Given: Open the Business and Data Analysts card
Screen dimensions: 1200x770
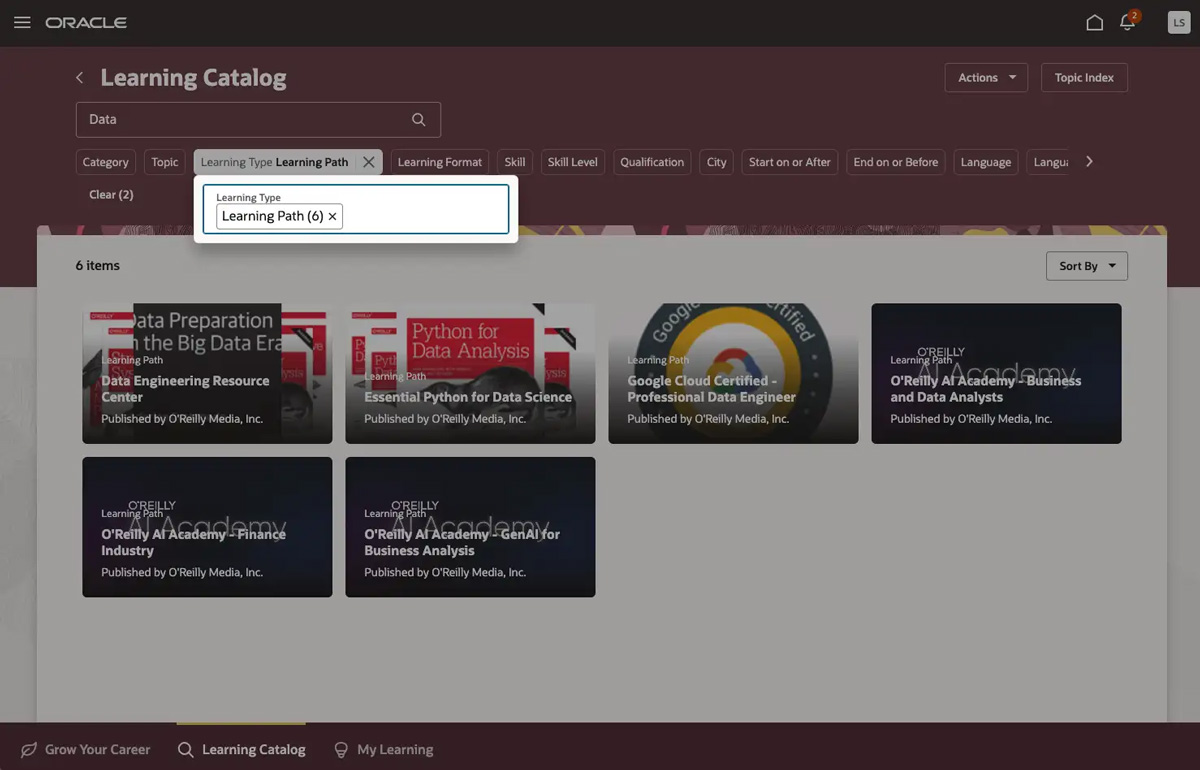Looking at the screenshot, I should (x=996, y=374).
